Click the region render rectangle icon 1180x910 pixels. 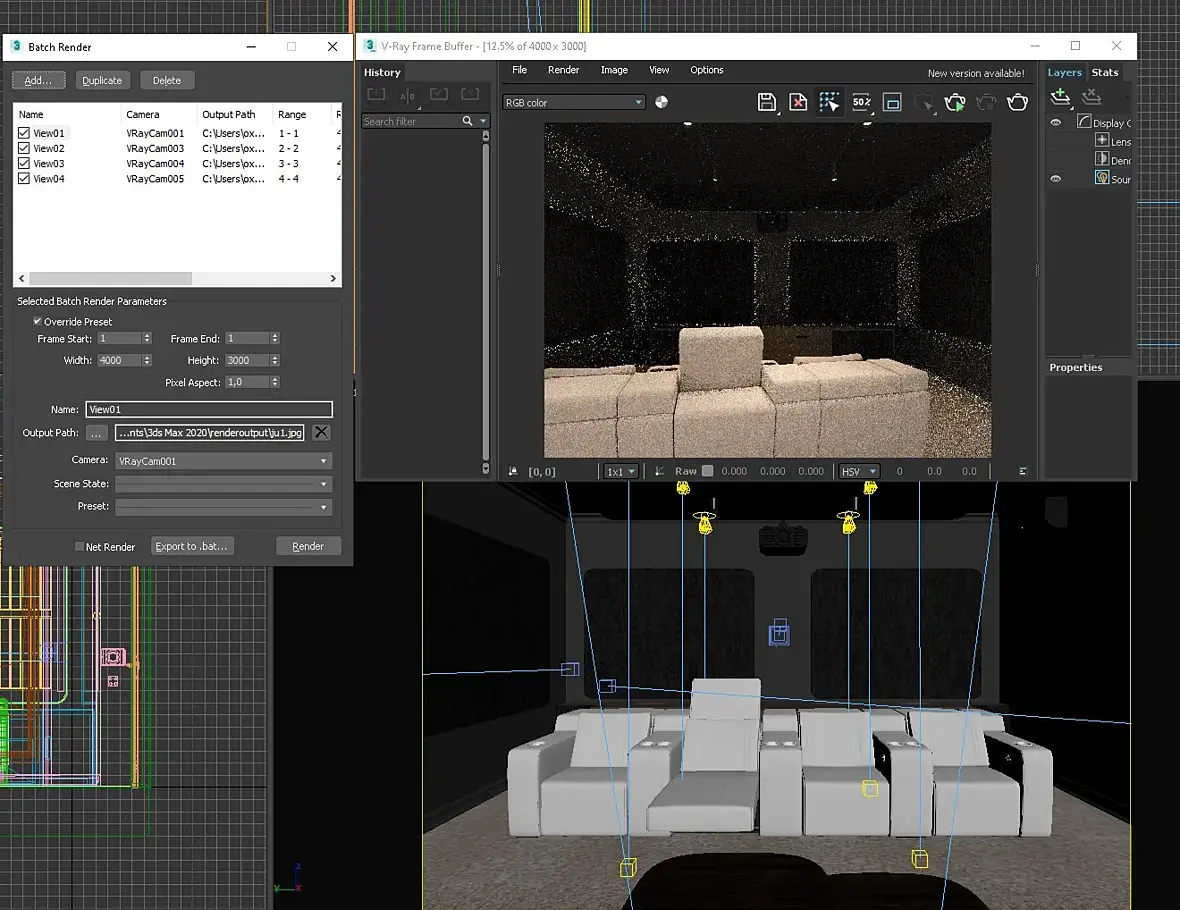[893, 102]
